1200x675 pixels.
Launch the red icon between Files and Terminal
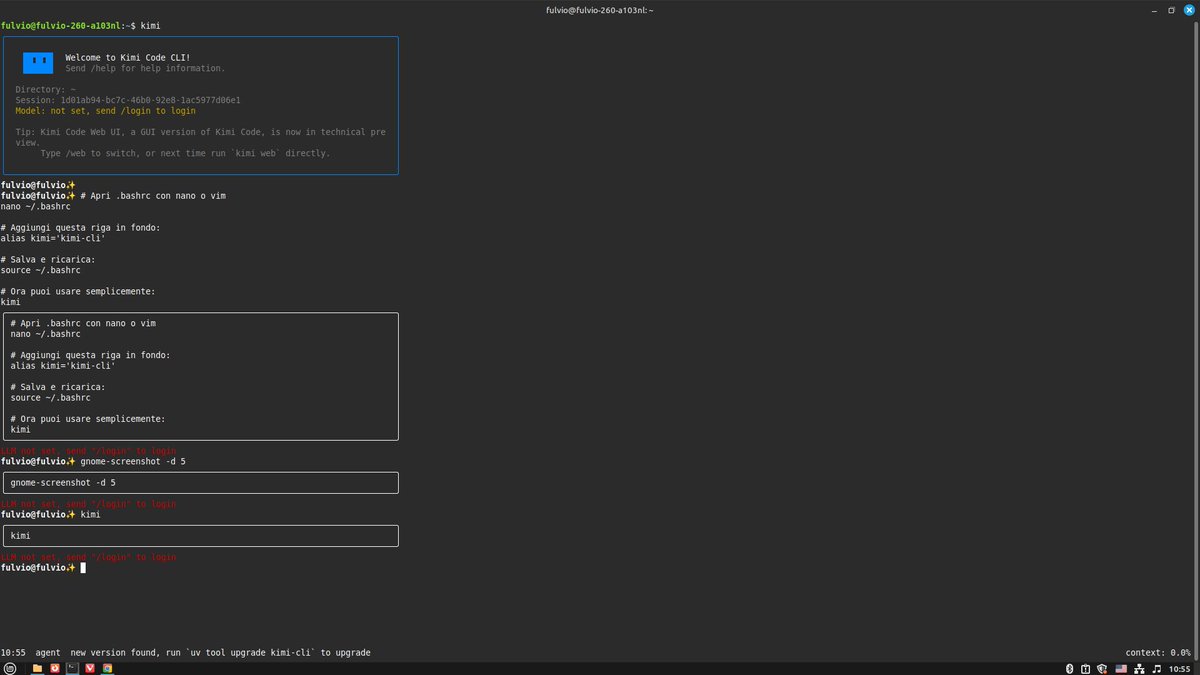tap(55, 668)
